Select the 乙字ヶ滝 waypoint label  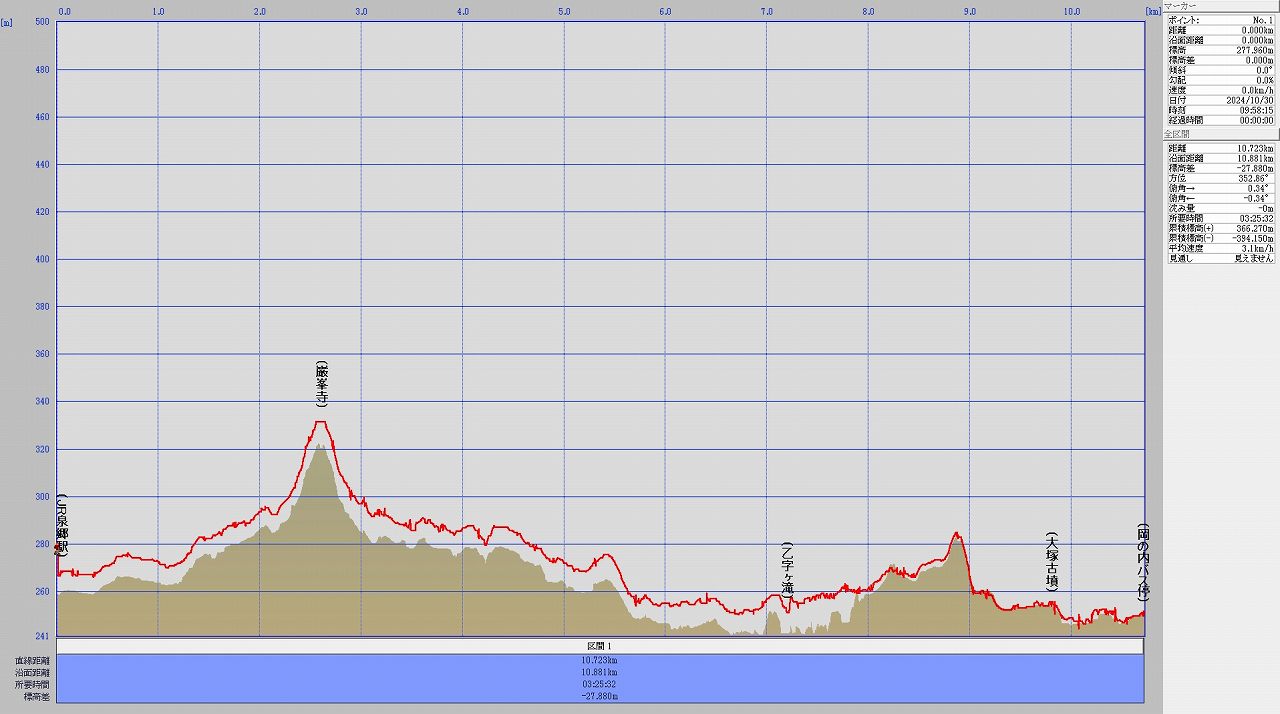click(x=787, y=570)
